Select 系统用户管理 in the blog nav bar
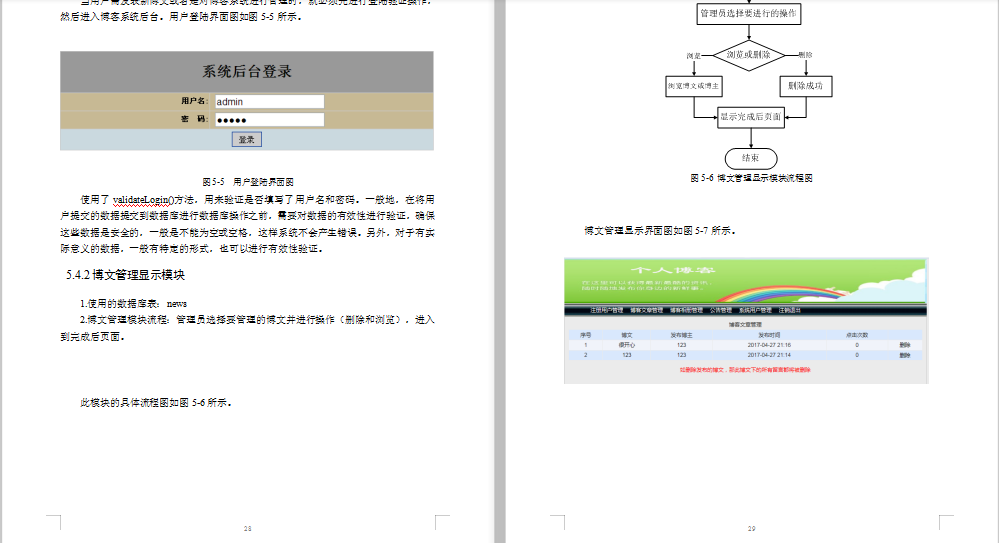The height and width of the screenshot is (543, 999). [x=757, y=311]
